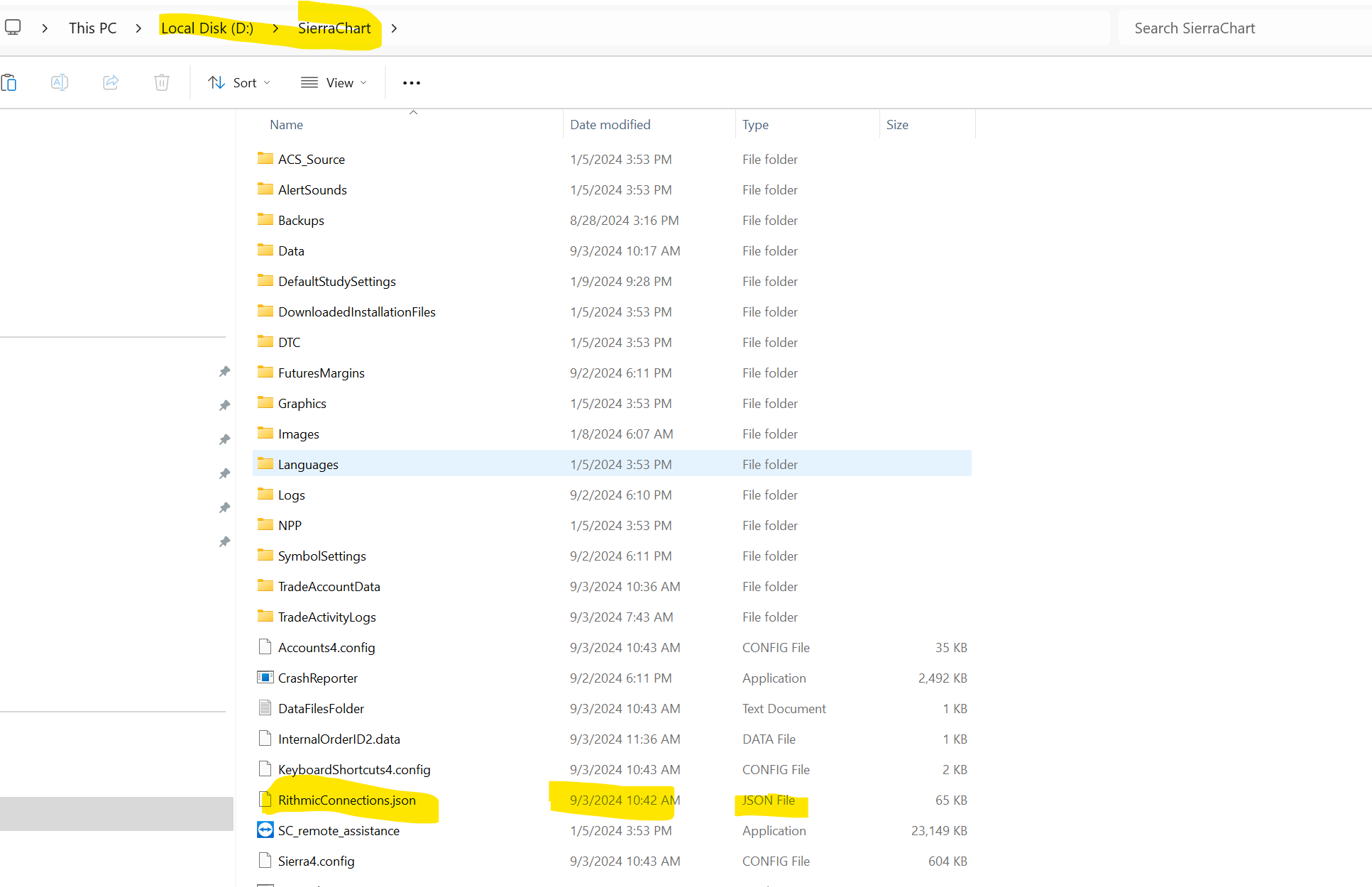Select the CrashReporter application icon
The height and width of the screenshot is (887, 1372).
[x=265, y=677]
